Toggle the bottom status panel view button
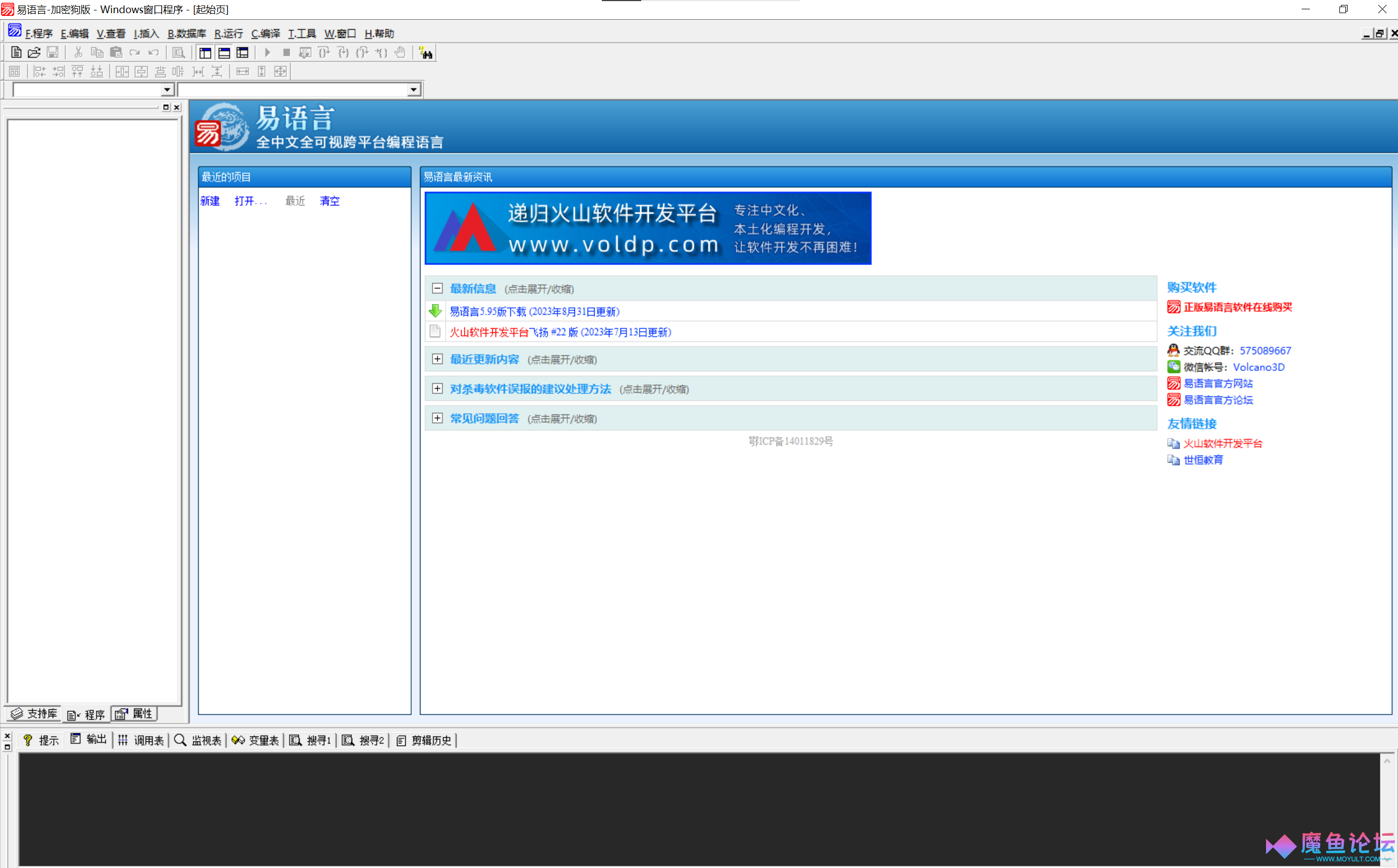This screenshot has height=868, width=1398. [224, 53]
